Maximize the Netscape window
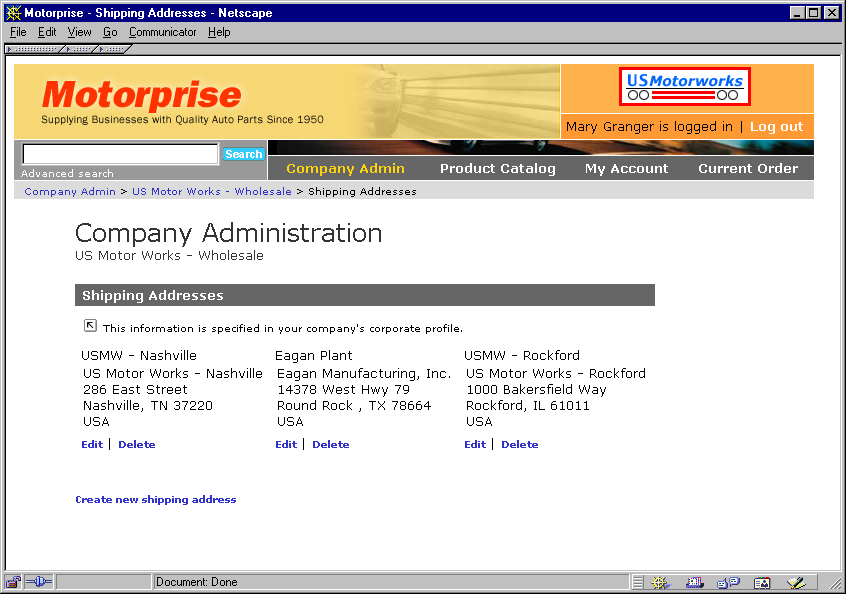Screen dimensions: 846x594 point(814,12)
